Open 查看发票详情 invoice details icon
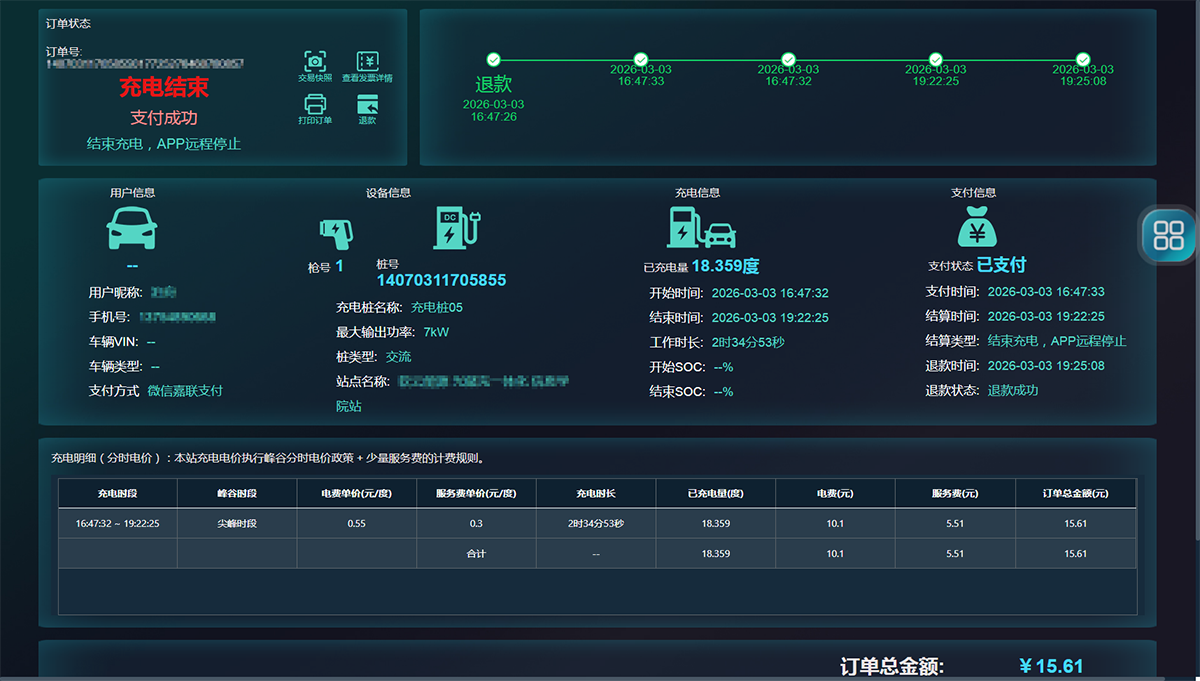1200x681 pixels. tap(367, 60)
